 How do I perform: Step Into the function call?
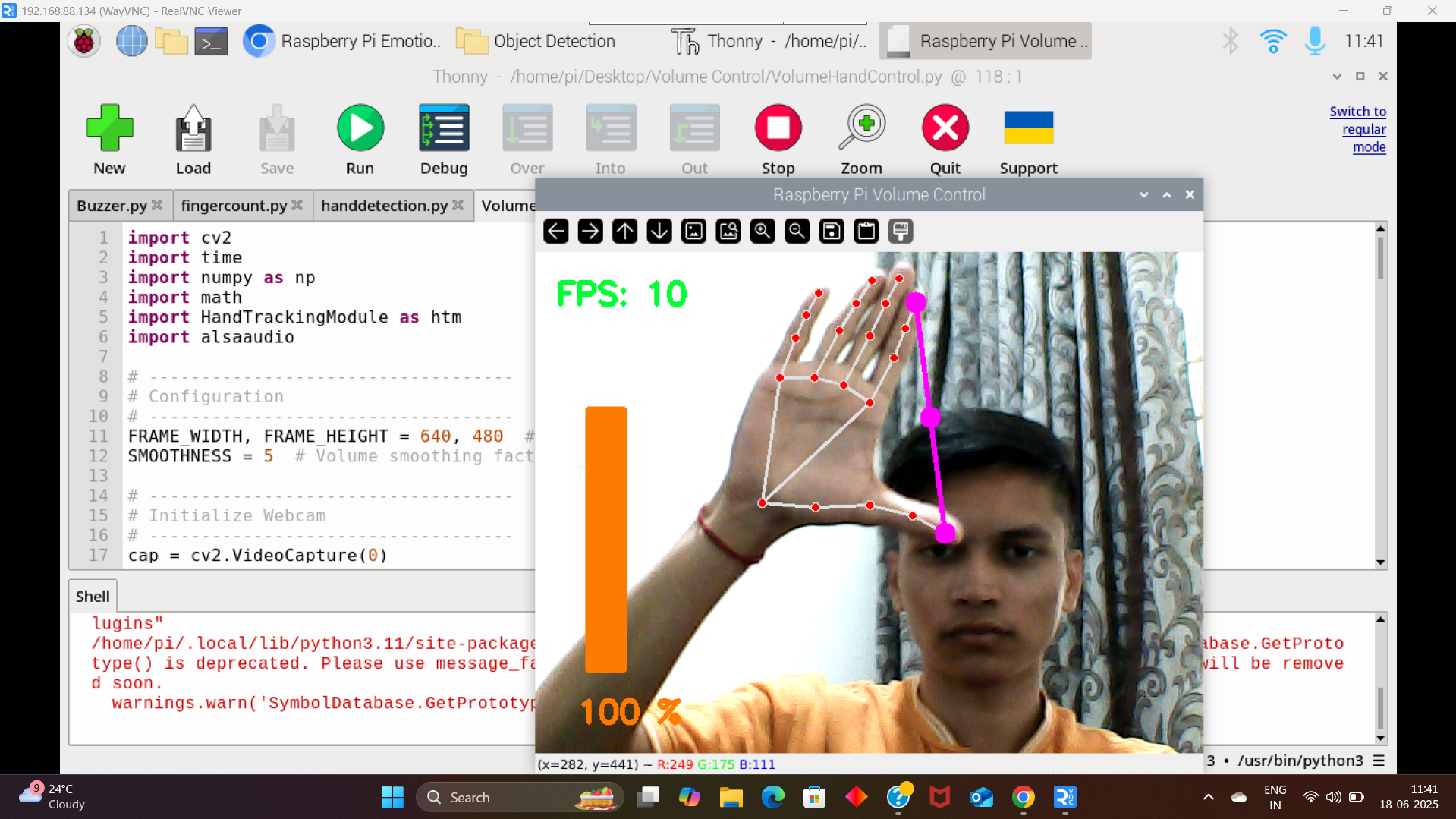611,128
